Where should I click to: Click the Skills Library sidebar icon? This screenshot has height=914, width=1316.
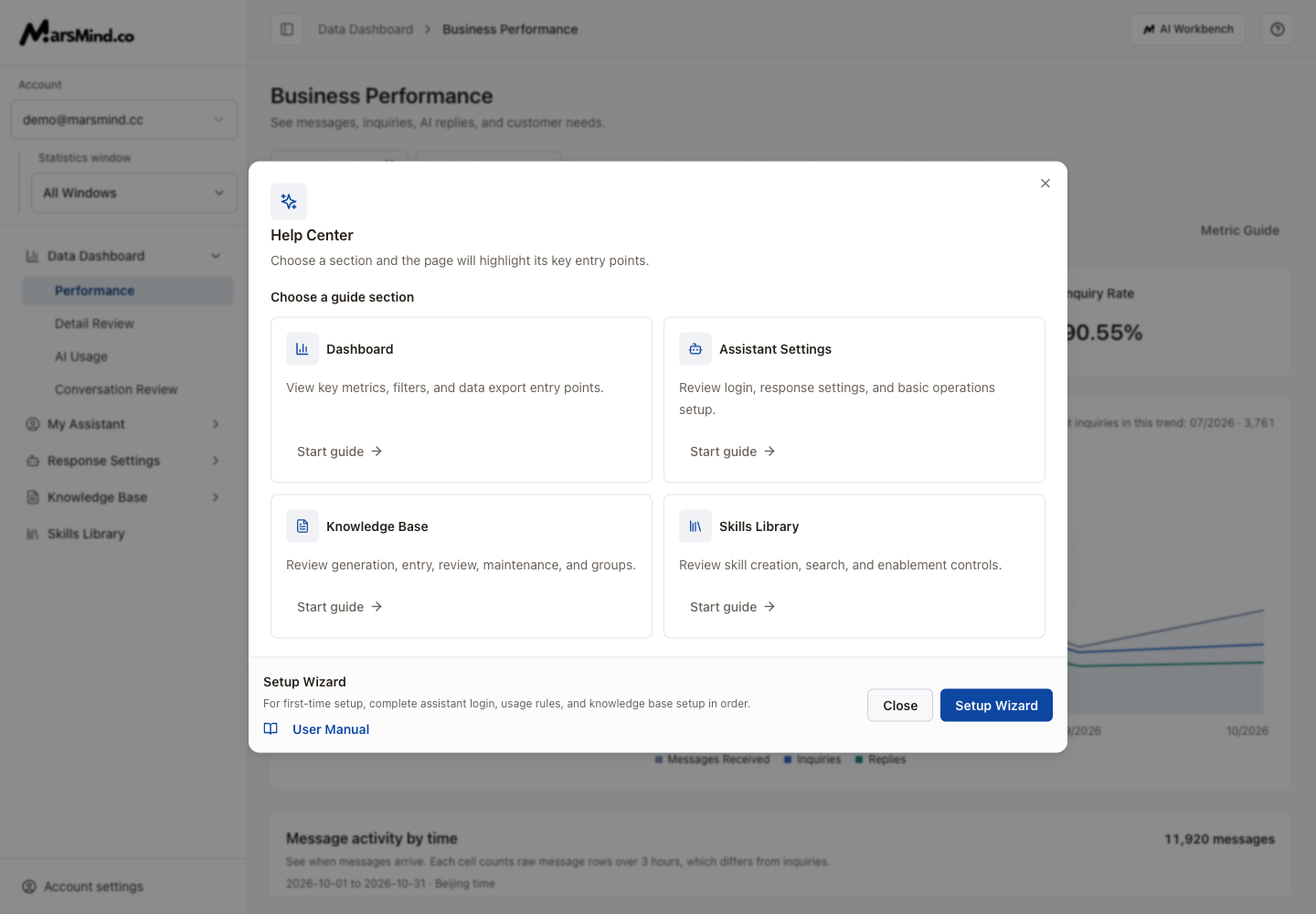[33, 534]
